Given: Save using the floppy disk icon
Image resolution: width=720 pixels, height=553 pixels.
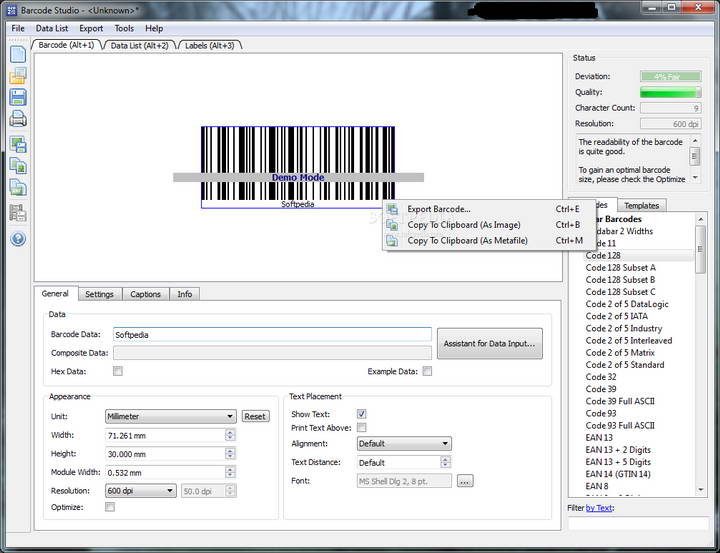Looking at the screenshot, I should (18, 97).
